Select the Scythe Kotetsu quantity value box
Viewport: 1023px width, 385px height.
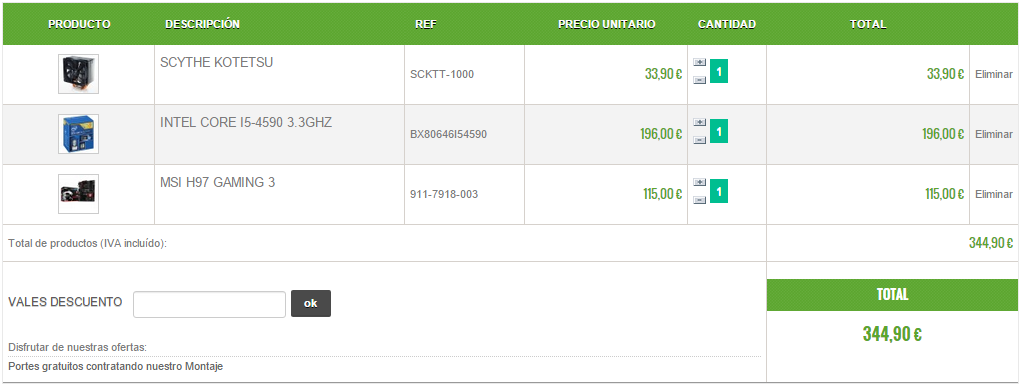(x=719, y=71)
